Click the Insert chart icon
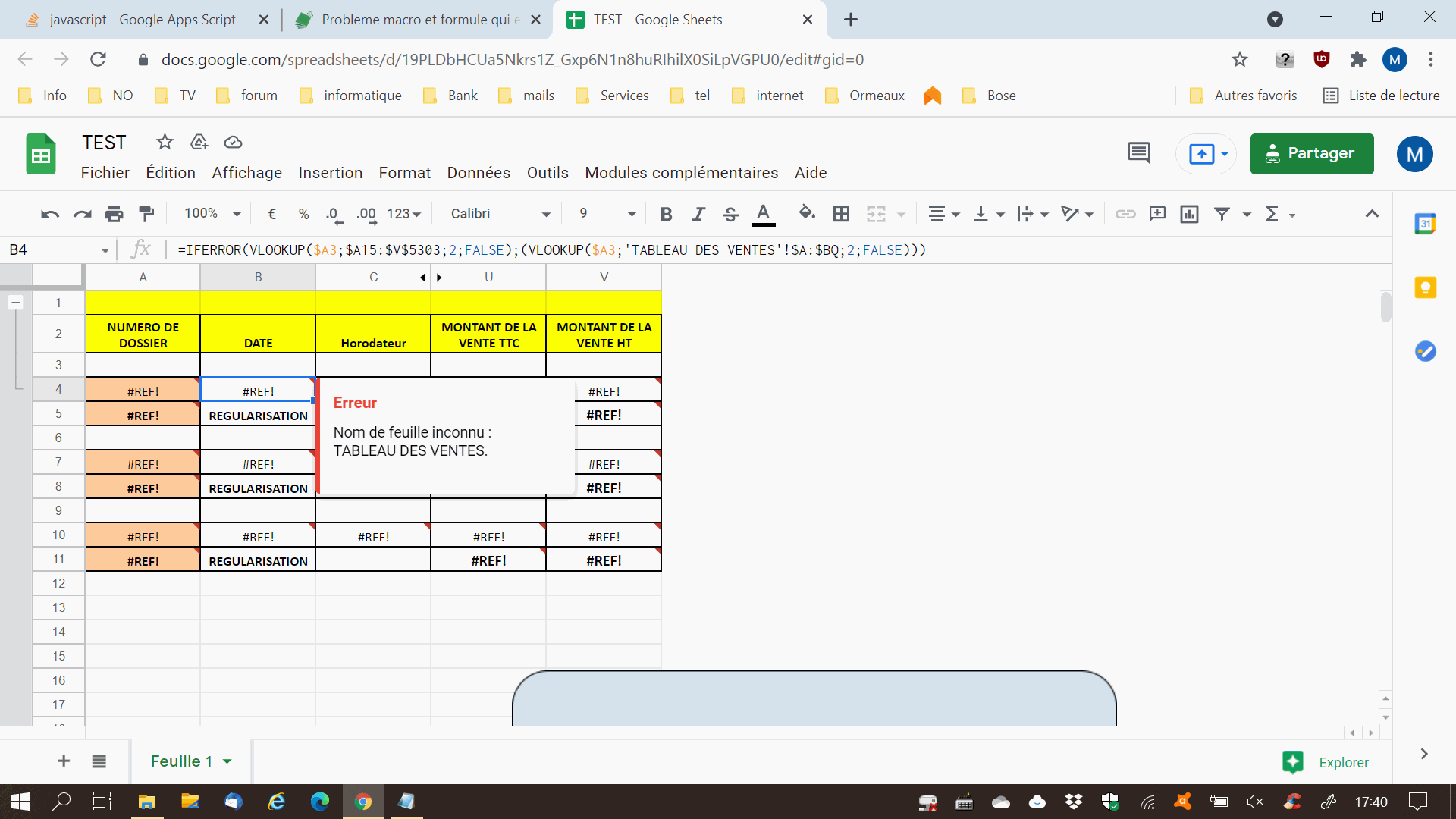Screen dimensions: 1456x819 pyautogui.click(x=1189, y=214)
